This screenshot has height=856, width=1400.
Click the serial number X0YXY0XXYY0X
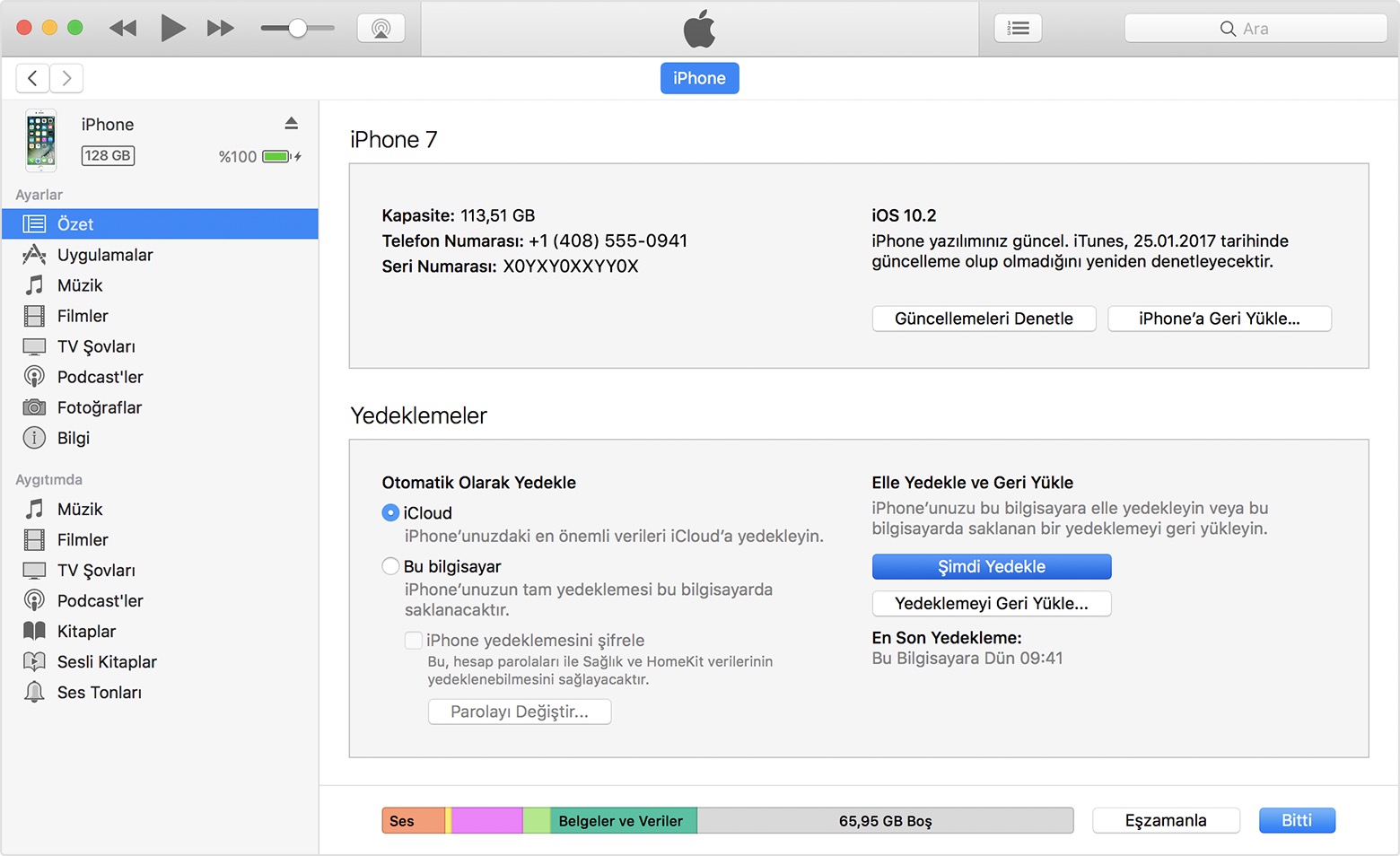point(571,266)
